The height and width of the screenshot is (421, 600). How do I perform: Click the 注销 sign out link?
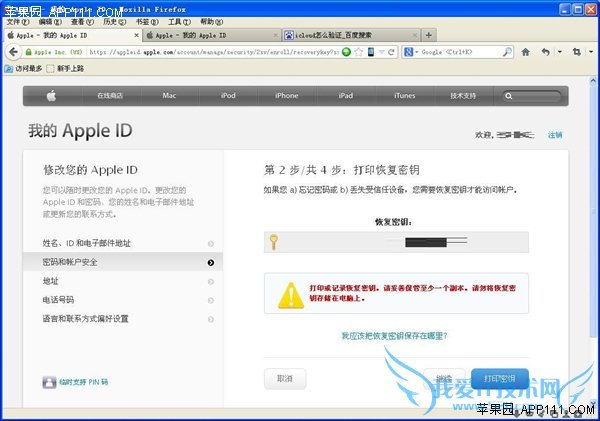pos(555,135)
